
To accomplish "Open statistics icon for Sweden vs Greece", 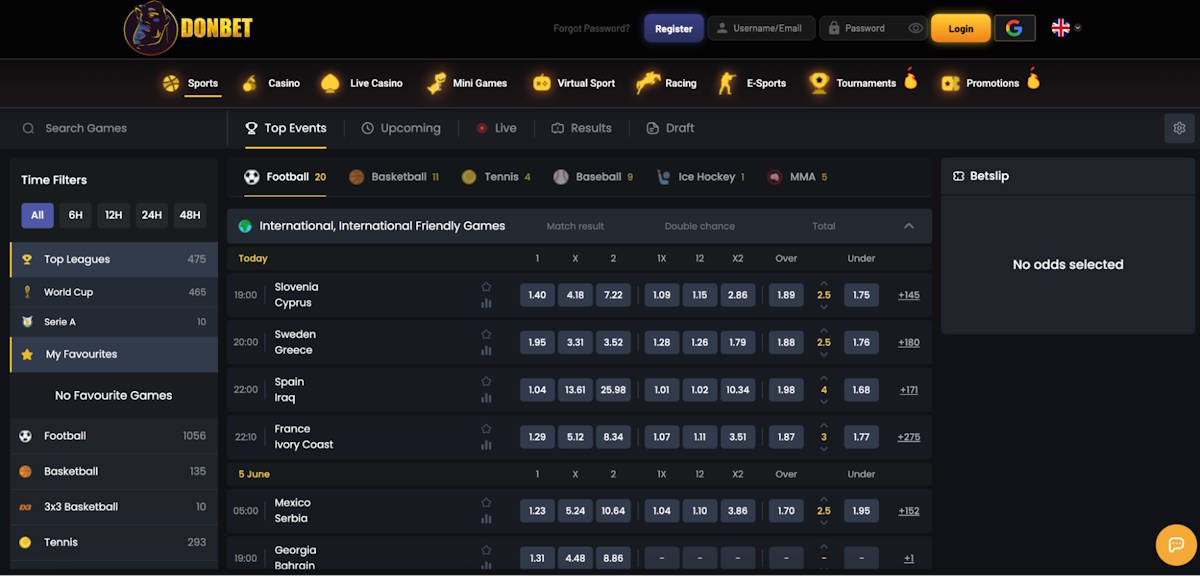I will coord(486,350).
